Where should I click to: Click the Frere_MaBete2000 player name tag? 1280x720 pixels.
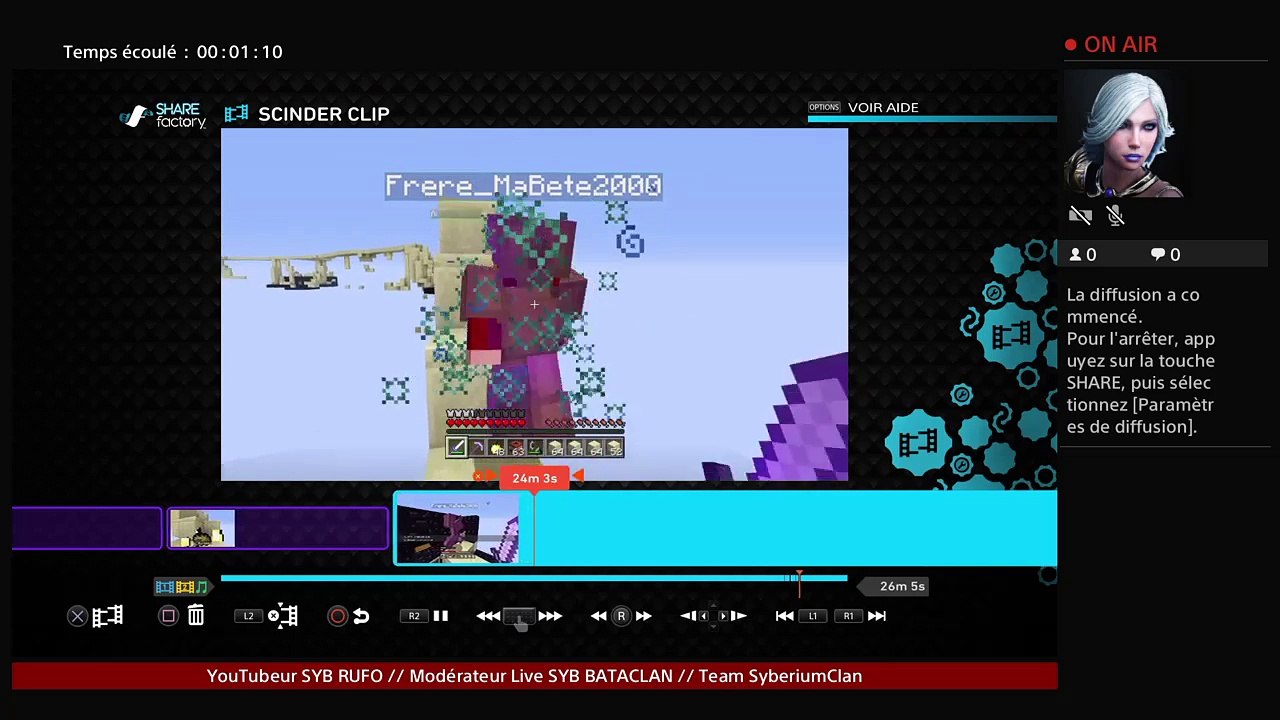point(523,186)
